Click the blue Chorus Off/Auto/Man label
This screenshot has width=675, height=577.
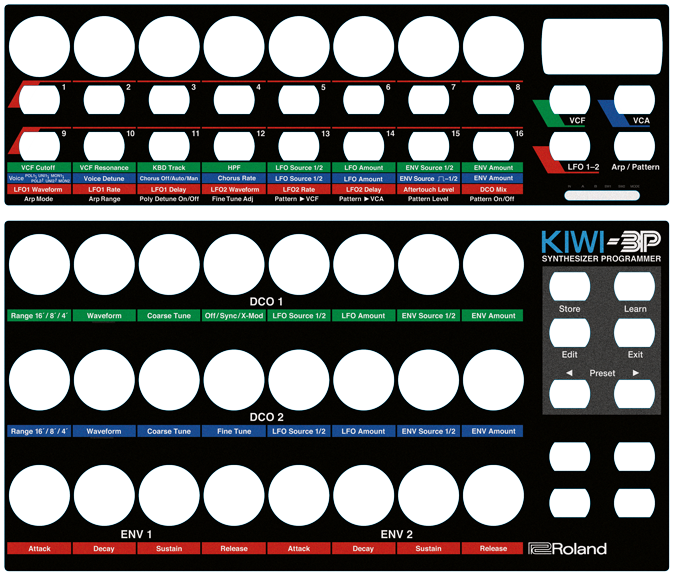click(x=169, y=178)
